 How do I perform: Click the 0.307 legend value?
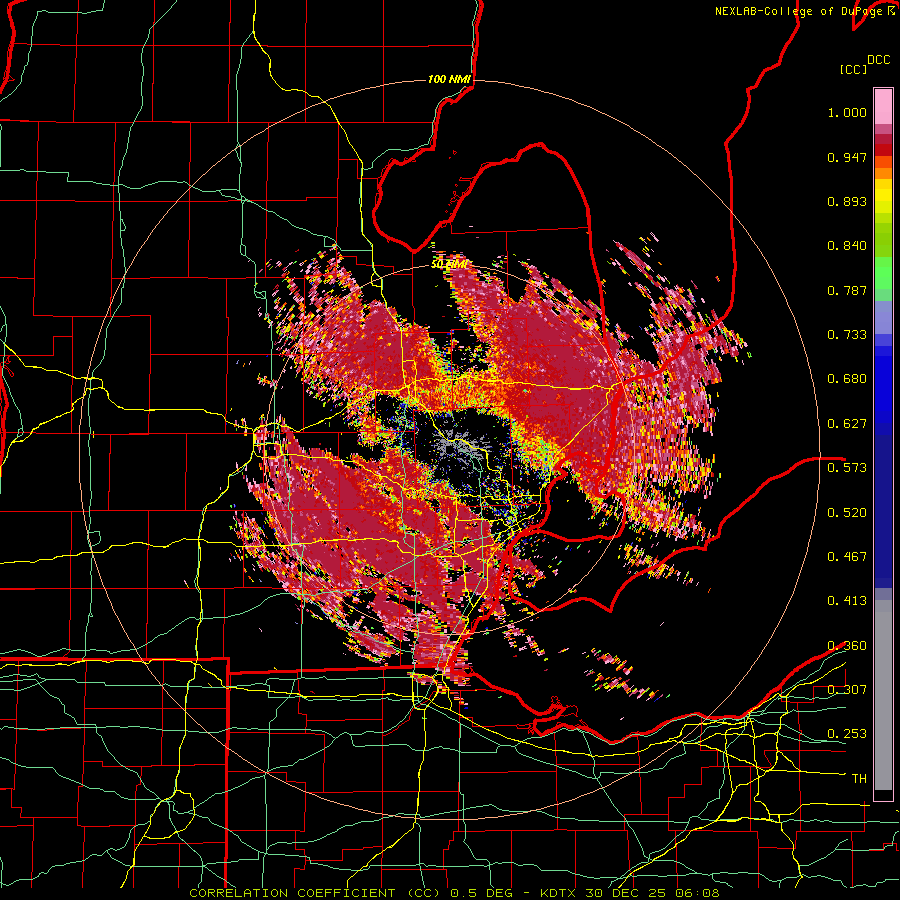(847, 690)
